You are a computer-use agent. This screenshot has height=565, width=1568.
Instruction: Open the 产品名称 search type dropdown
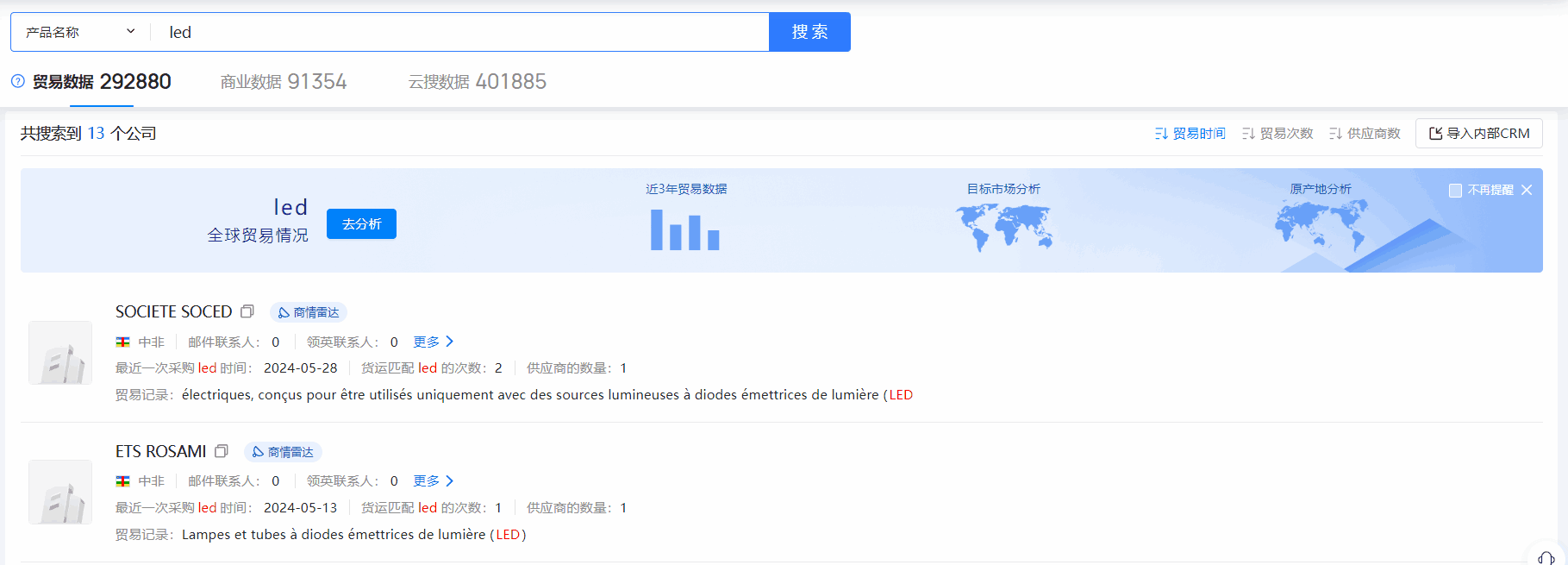tap(81, 32)
